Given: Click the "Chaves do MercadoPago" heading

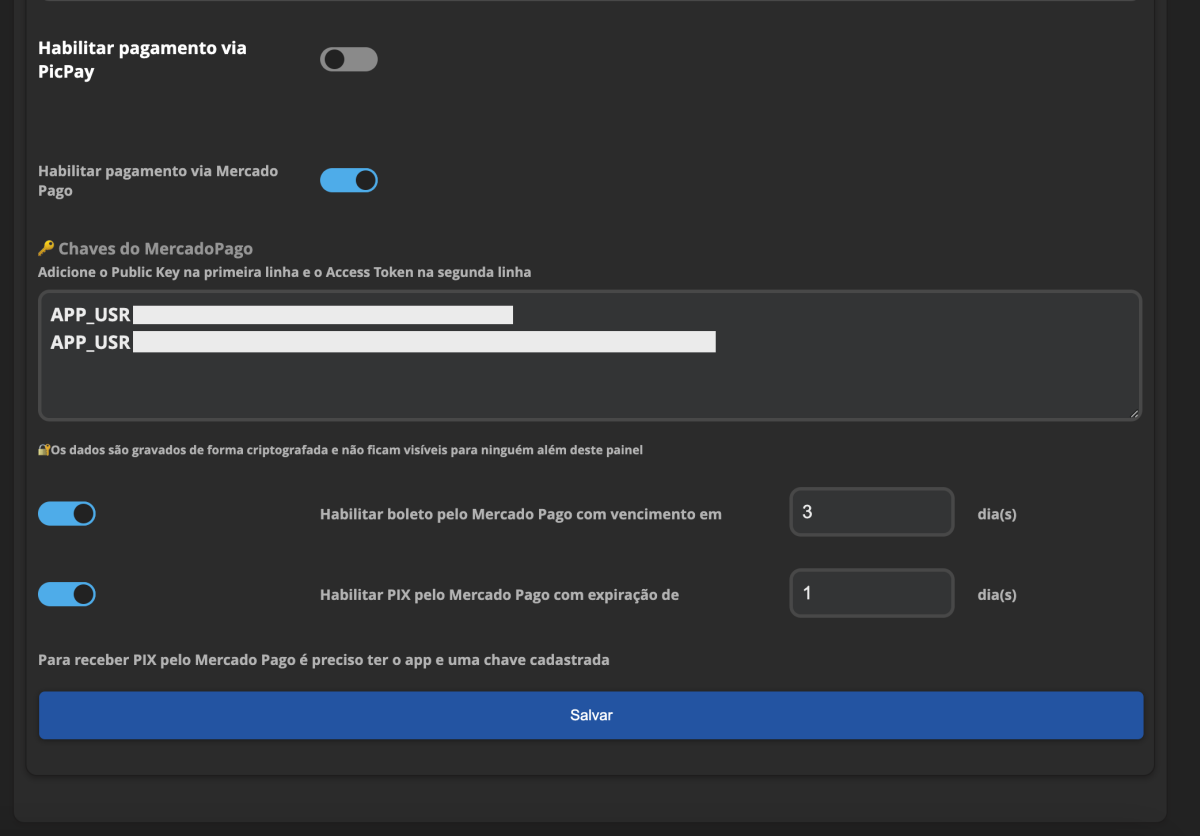Looking at the screenshot, I should click(x=156, y=249).
